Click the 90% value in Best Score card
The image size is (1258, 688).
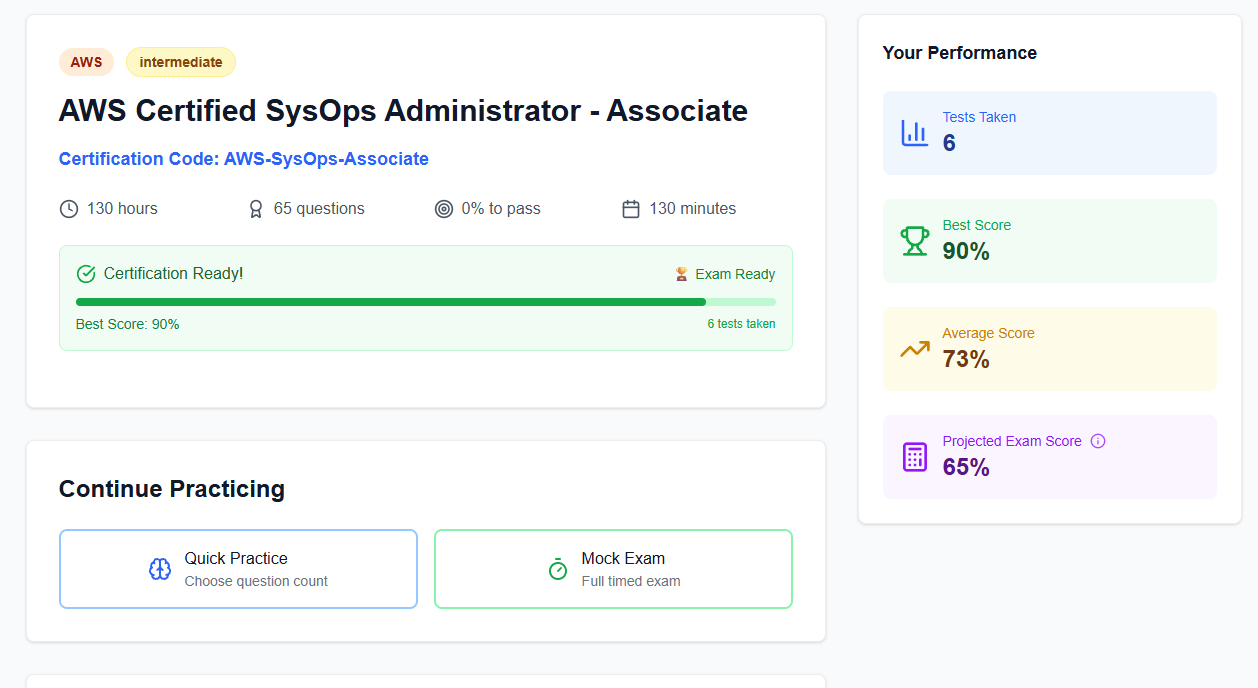pos(966,251)
